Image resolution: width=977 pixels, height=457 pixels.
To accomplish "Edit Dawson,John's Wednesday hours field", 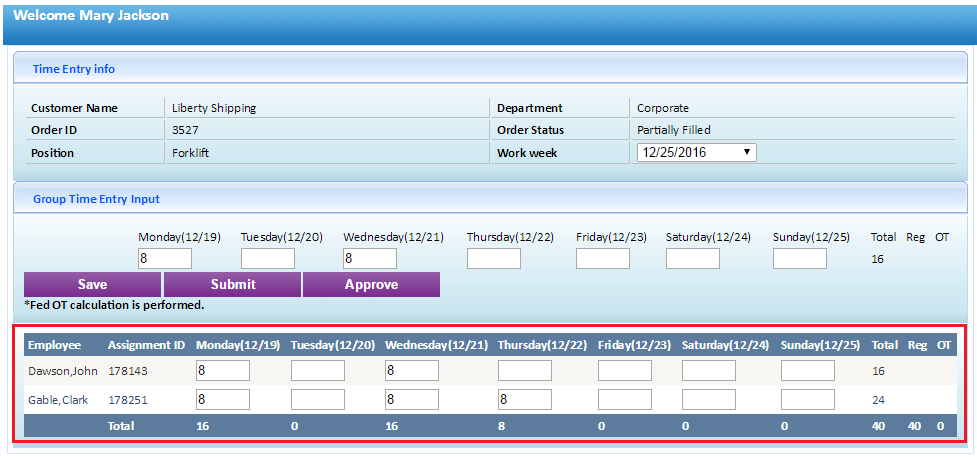I will pyautogui.click(x=412, y=370).
